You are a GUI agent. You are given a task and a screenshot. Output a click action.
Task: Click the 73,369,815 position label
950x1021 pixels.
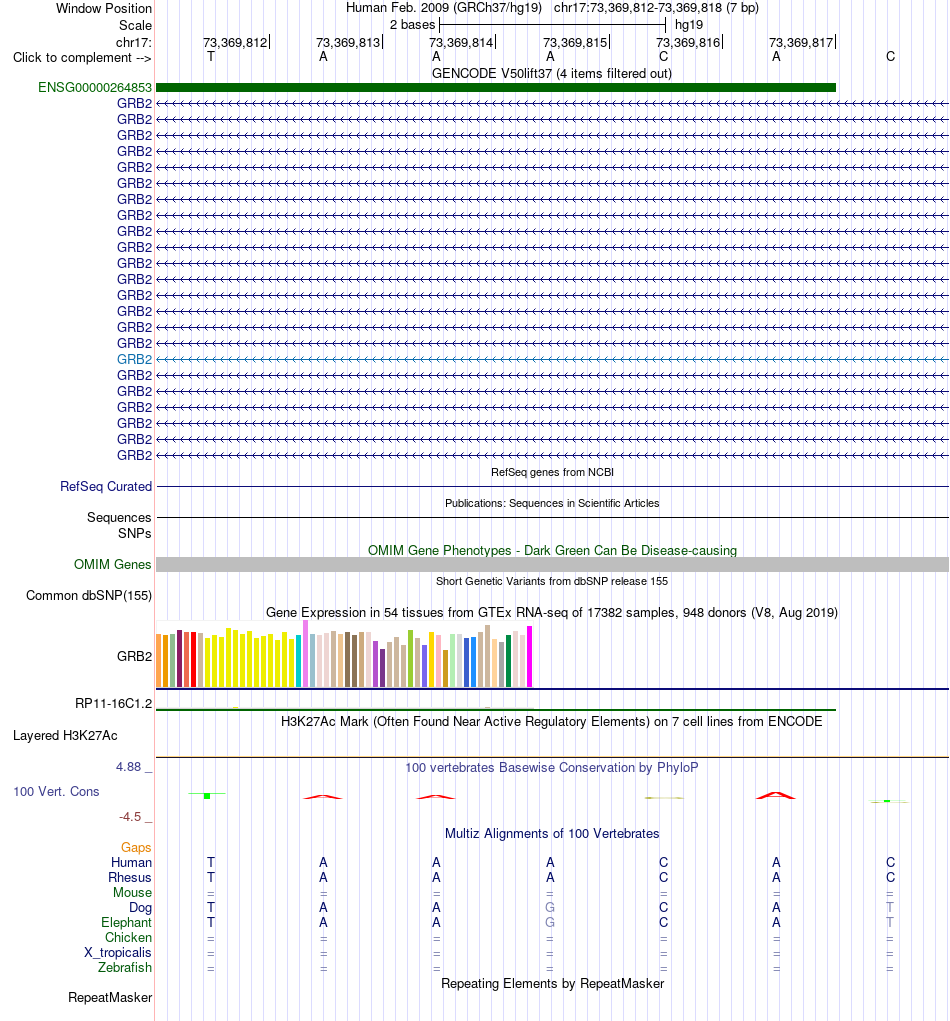575,42
